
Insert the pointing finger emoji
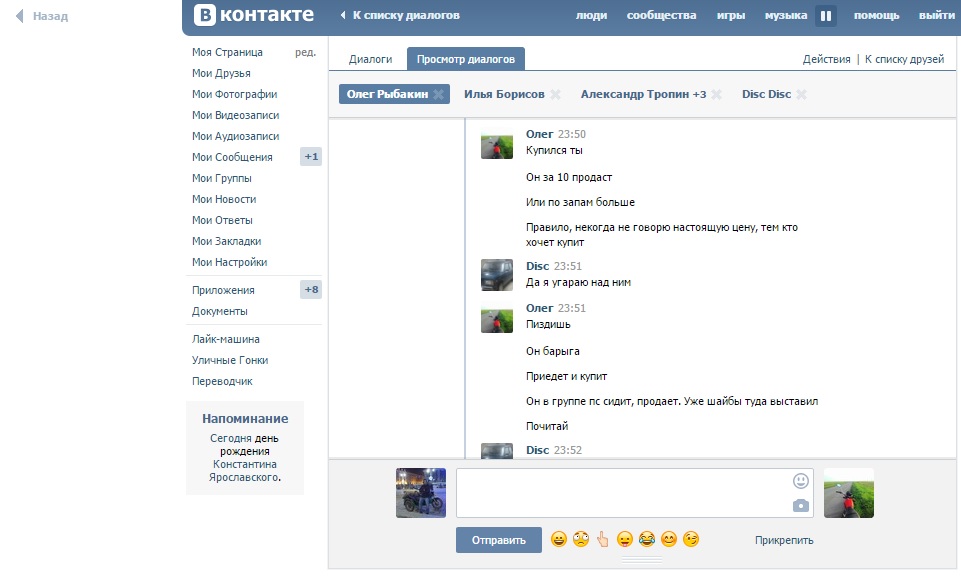click(602, 539)
